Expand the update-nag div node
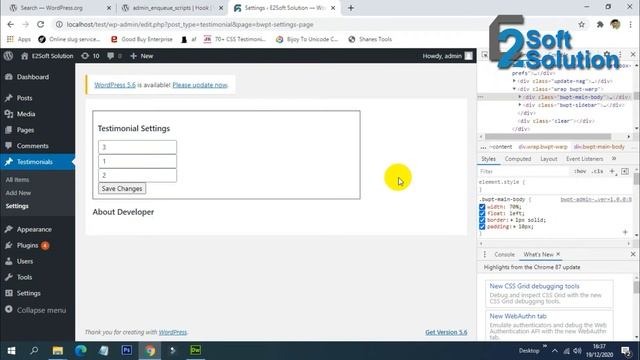This screenshot has height=360, width=640. click(x=514, y=81)
